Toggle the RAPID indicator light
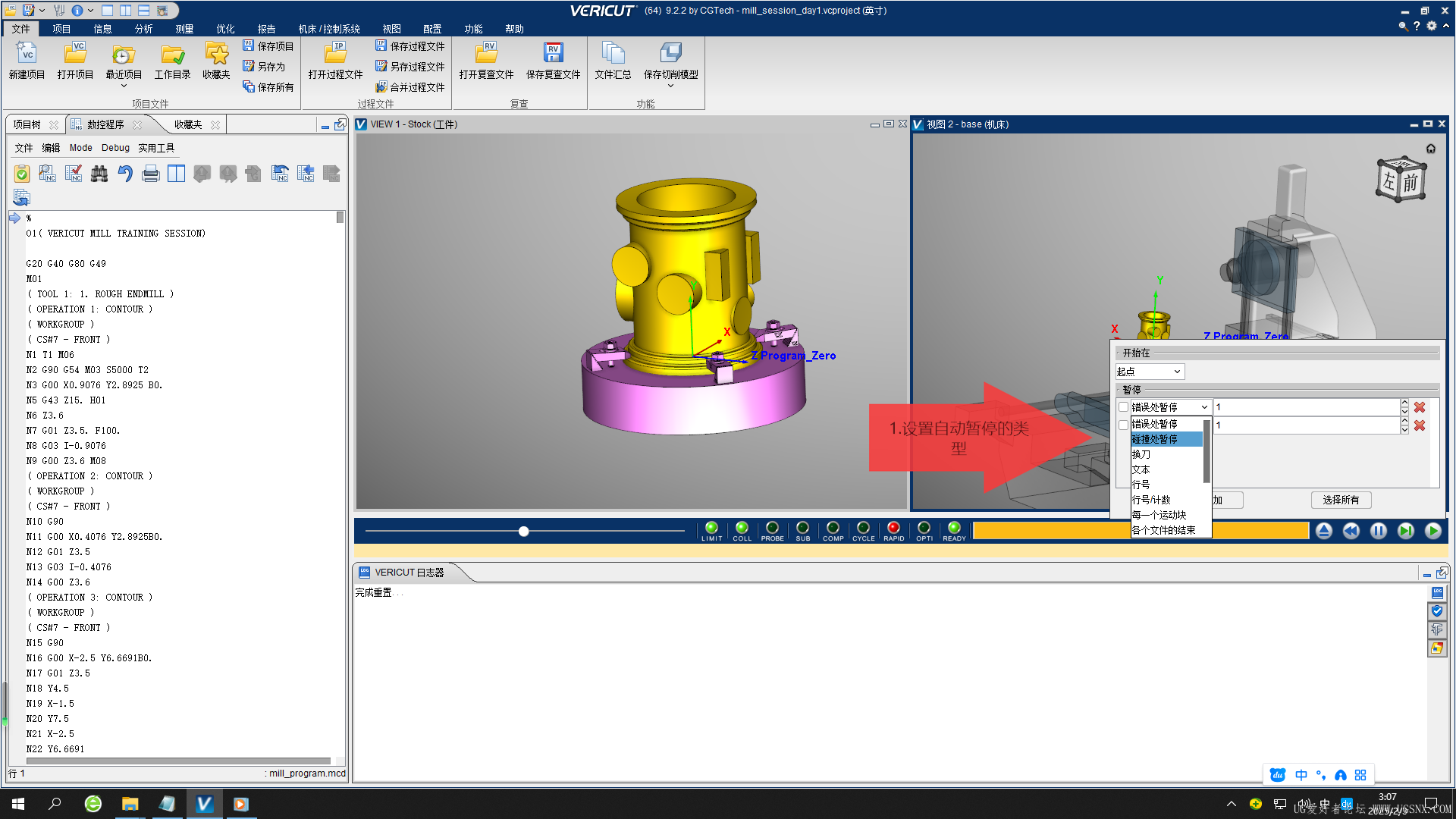Screen dimensions: 1456x819 [x=893, y=530]
